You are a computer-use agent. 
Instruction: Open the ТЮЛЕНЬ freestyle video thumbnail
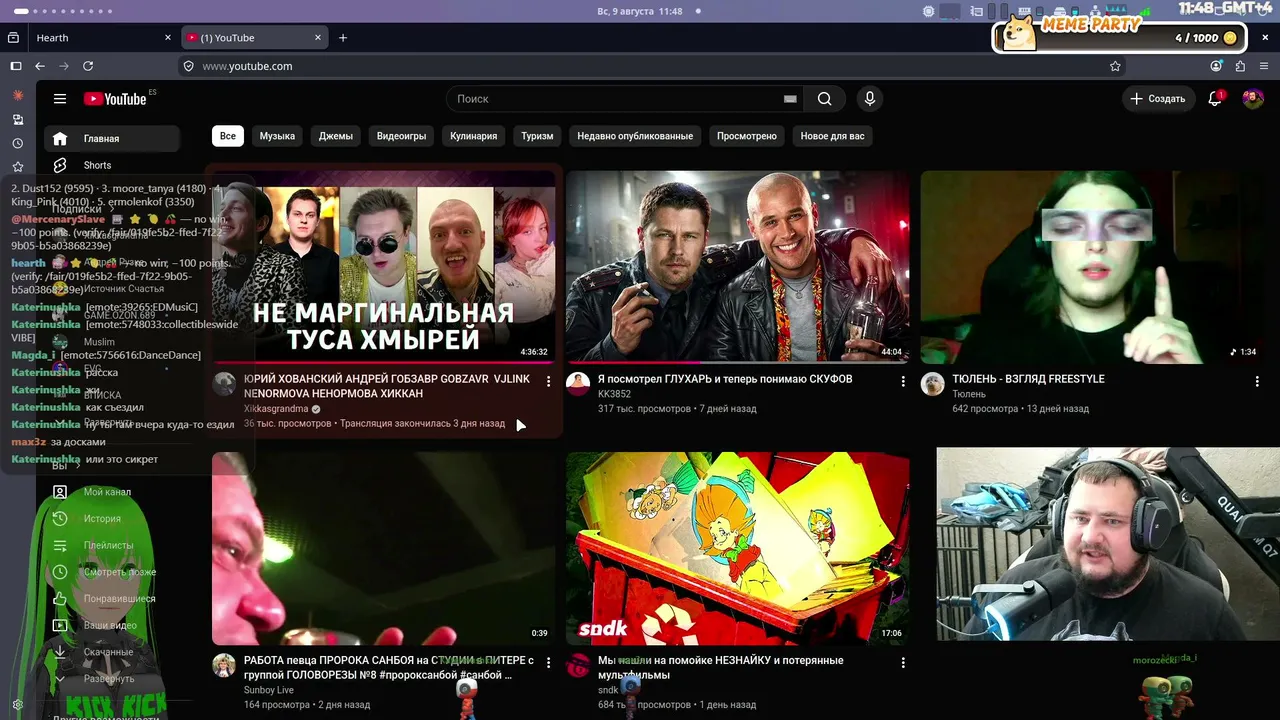click(x=1092, y=267)
